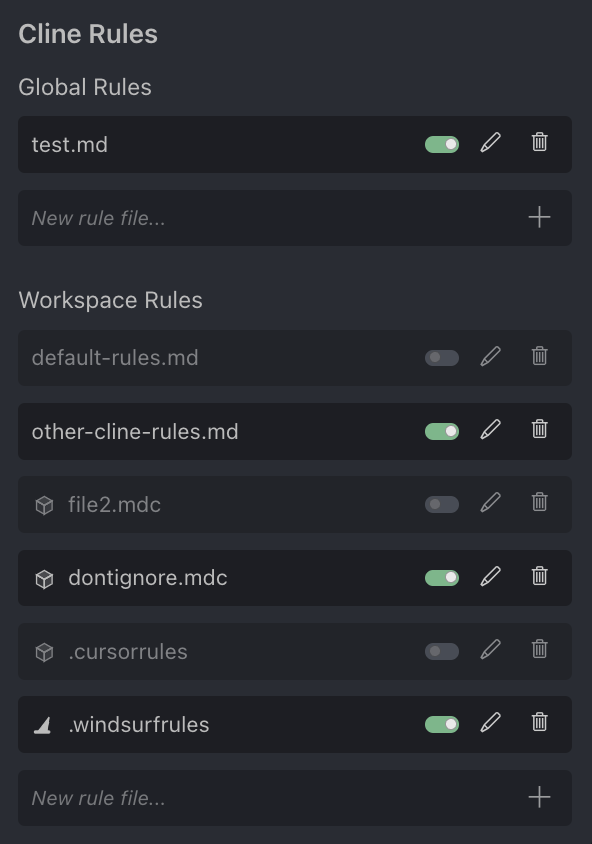Delete the dontignore.mdc rule

pyautogui.click(x=539, y=576)
